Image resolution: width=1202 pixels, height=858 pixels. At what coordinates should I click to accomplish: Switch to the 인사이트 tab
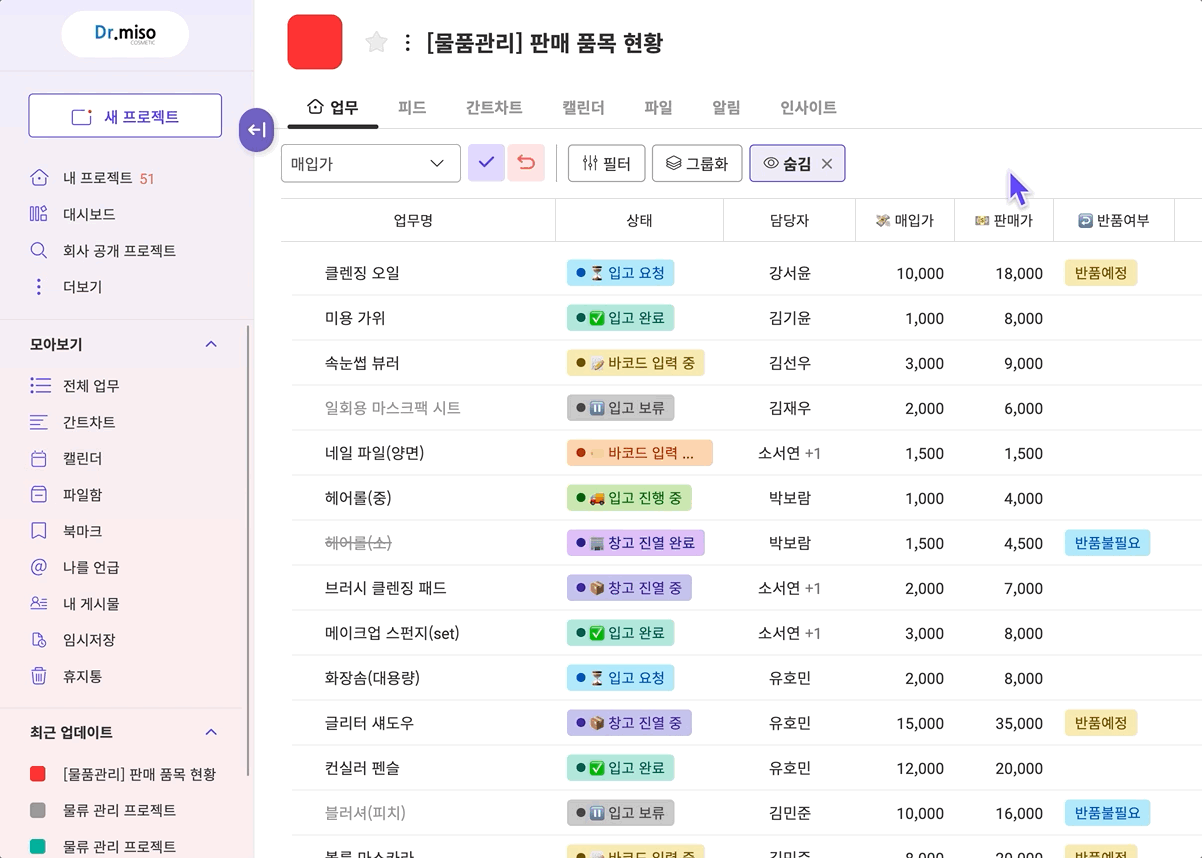click(808, 108)
